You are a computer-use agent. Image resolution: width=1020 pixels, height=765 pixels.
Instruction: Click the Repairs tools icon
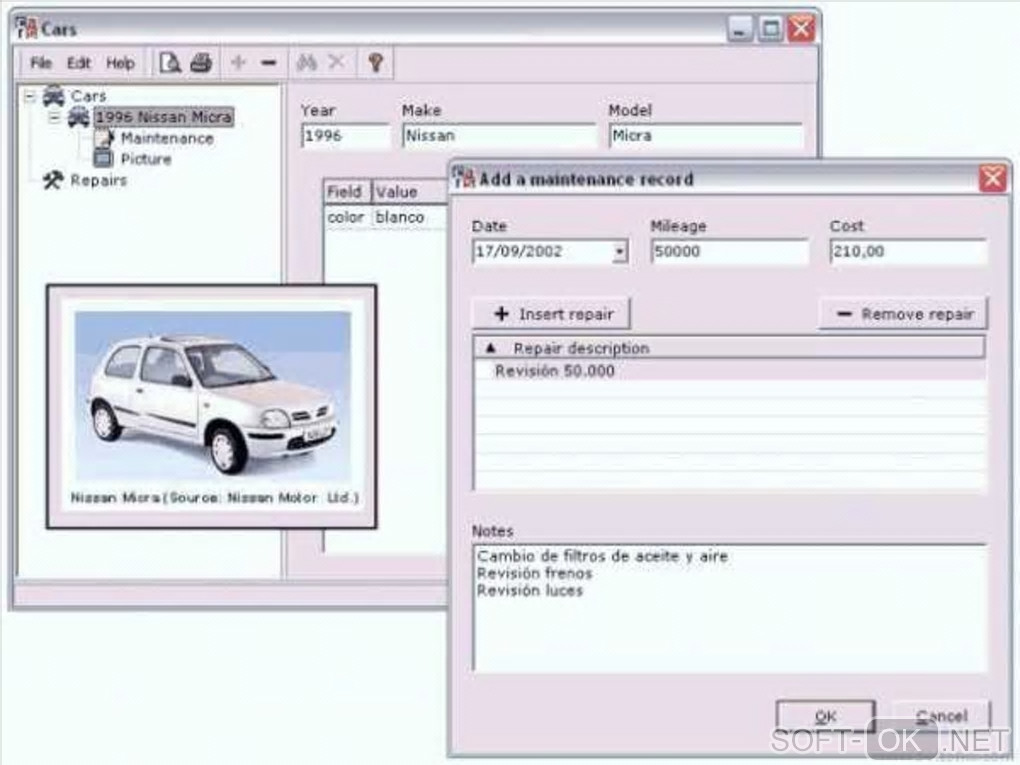(53, 180)
